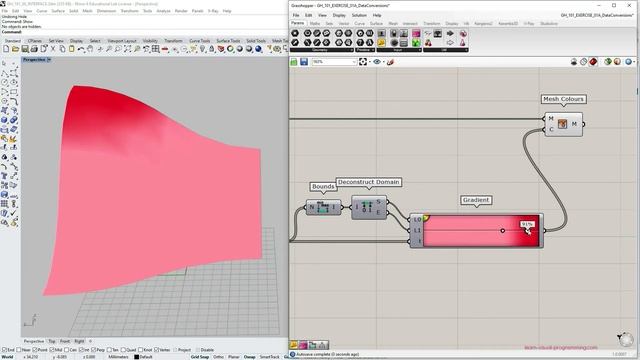The height and width of the screenshot is (360, 640).
Task: Click the SmartTrack status bar button
Action: 269,357
